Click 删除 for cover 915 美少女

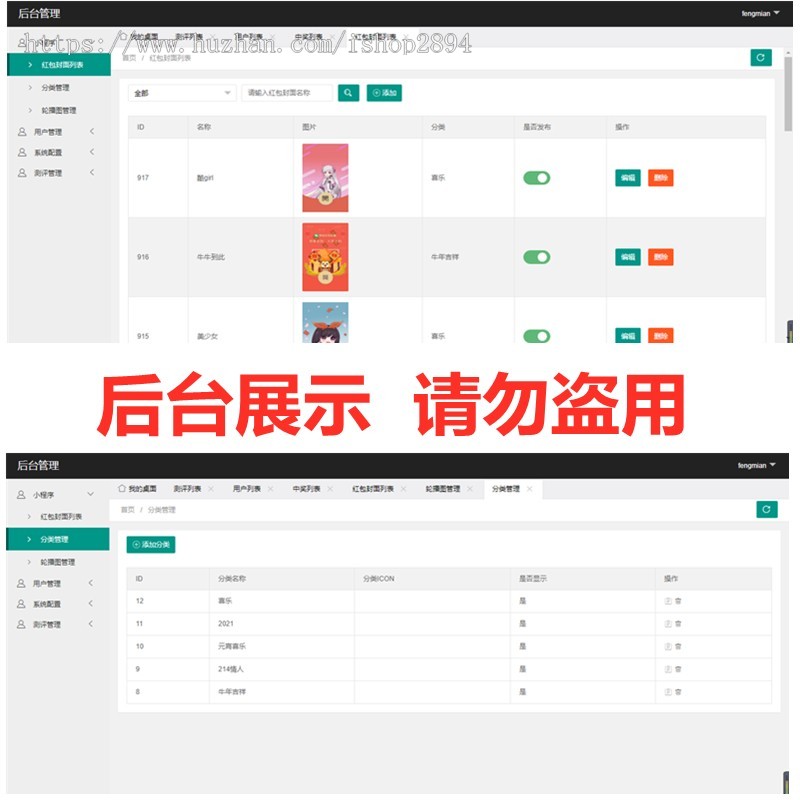click(661, 335)
